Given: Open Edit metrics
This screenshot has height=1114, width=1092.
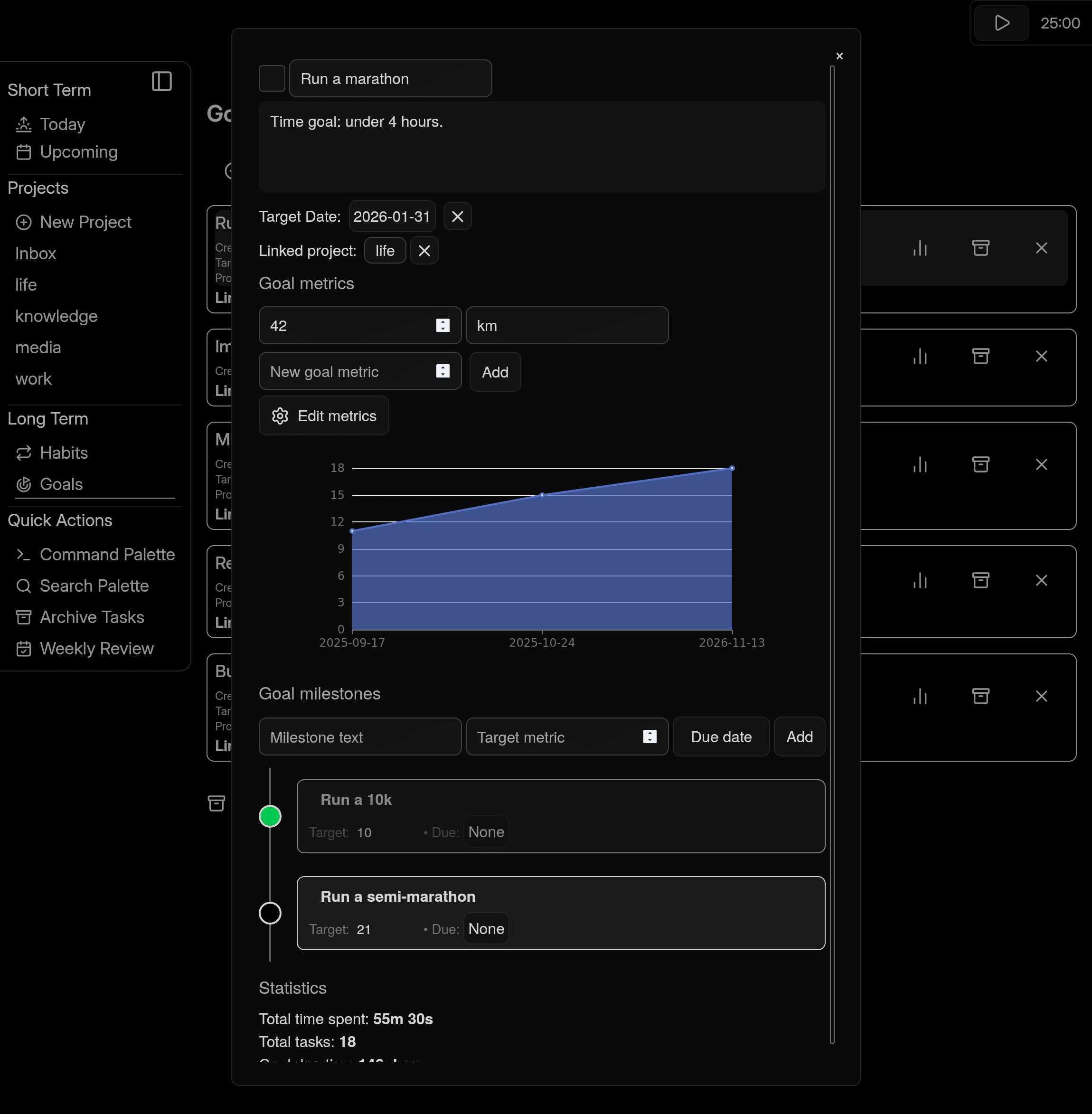Looking at the screenshot, I should [323, 415].
